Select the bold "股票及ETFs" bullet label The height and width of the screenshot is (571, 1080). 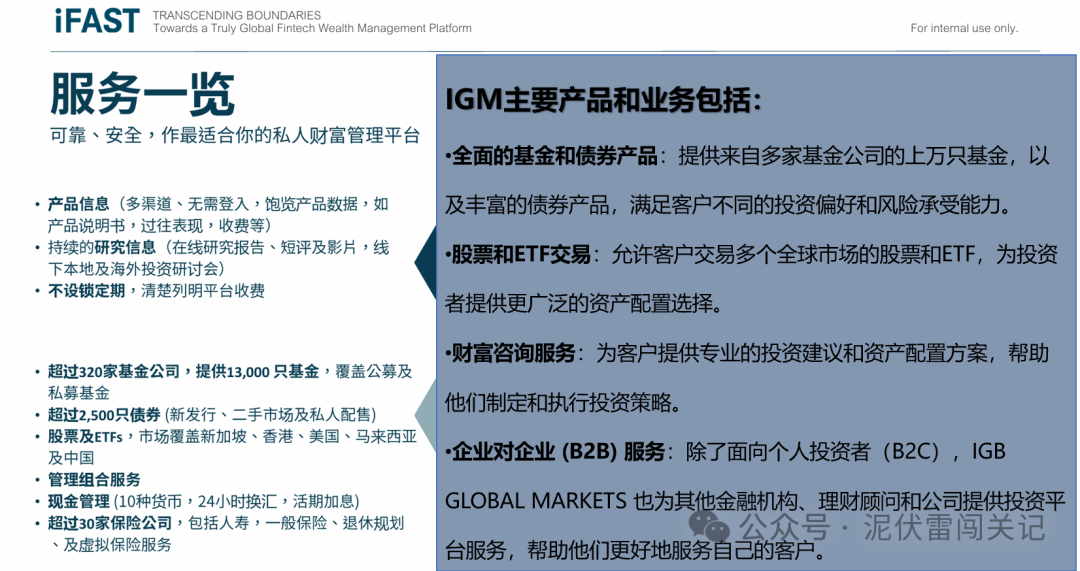(x=85, y=437)
